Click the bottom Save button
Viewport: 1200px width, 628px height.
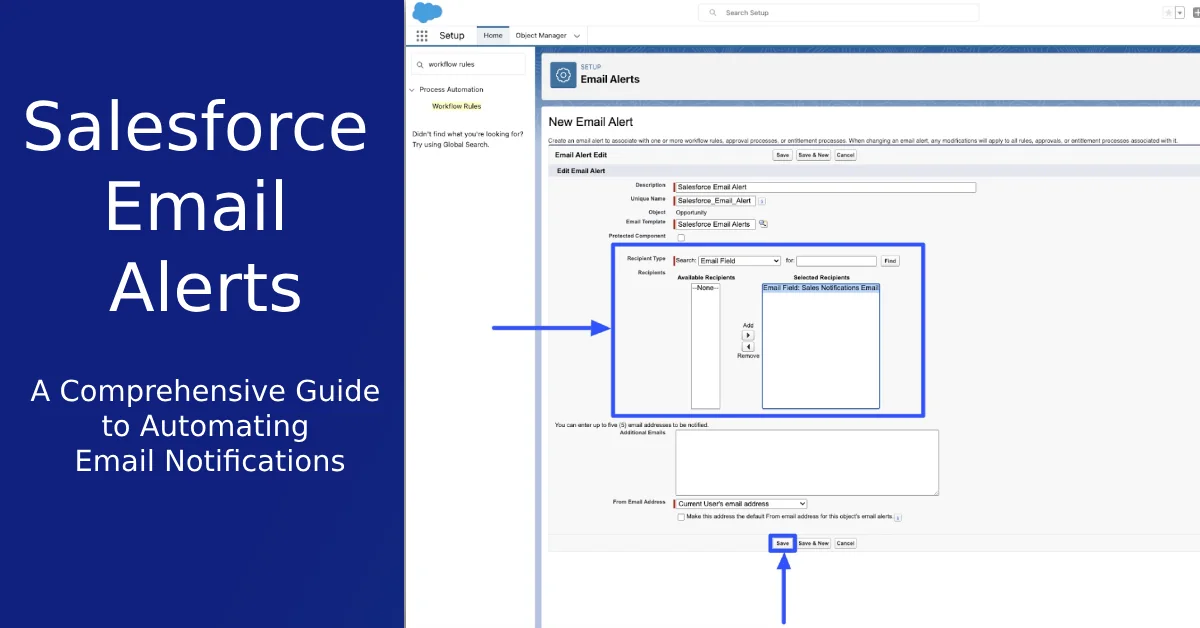[x=783, y=543]
